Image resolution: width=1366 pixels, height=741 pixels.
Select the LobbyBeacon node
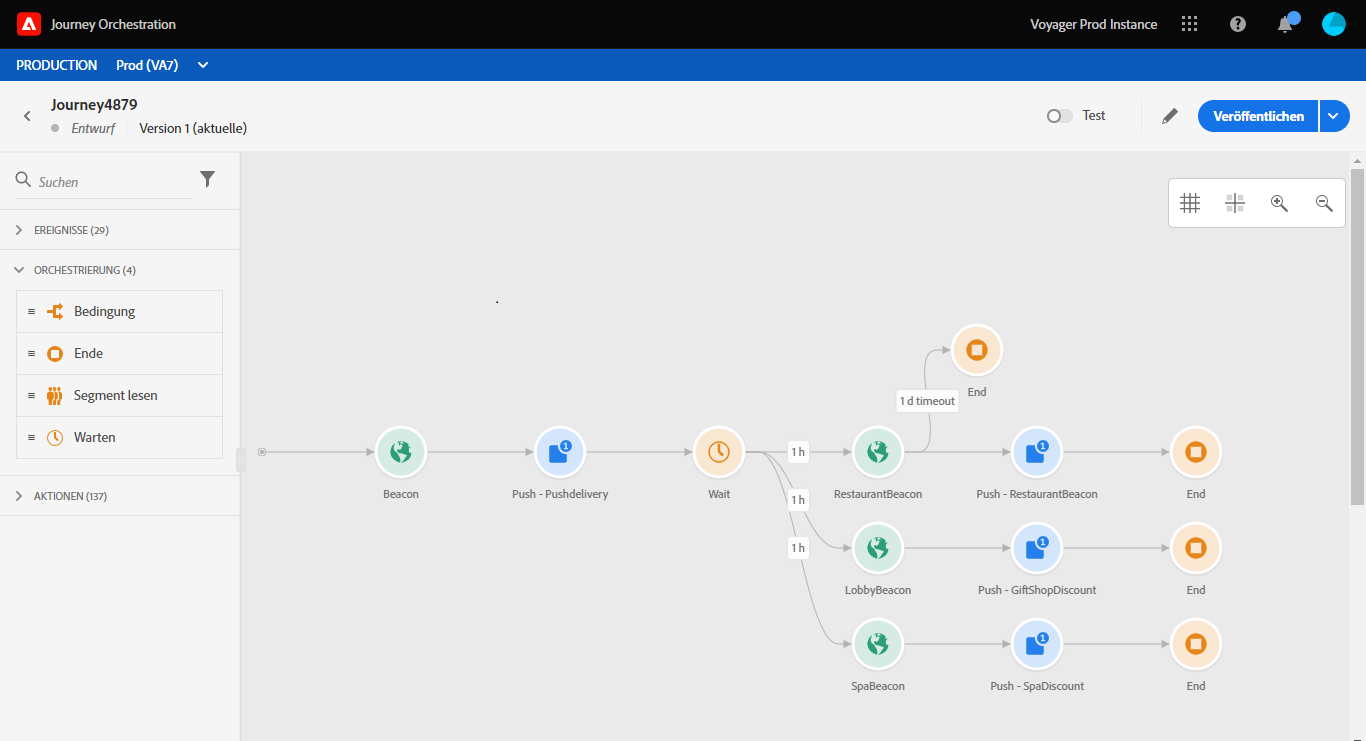tap(878, 548)
